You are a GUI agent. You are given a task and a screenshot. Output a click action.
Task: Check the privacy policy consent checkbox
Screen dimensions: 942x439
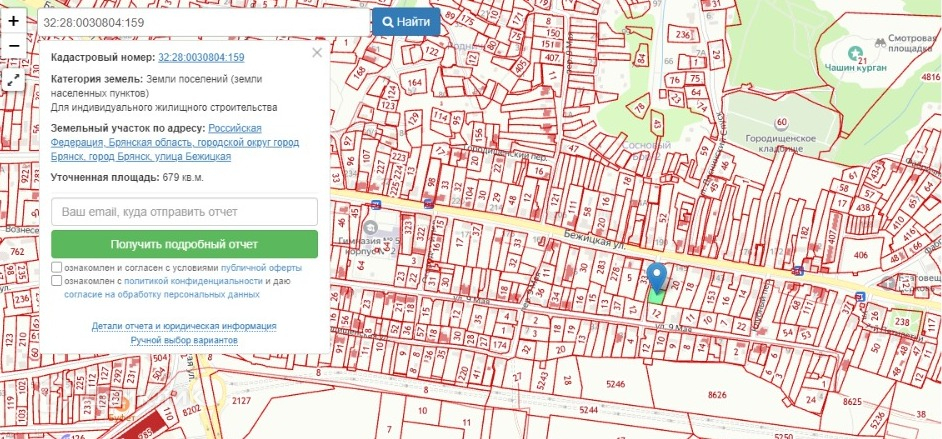click(56, 281)
